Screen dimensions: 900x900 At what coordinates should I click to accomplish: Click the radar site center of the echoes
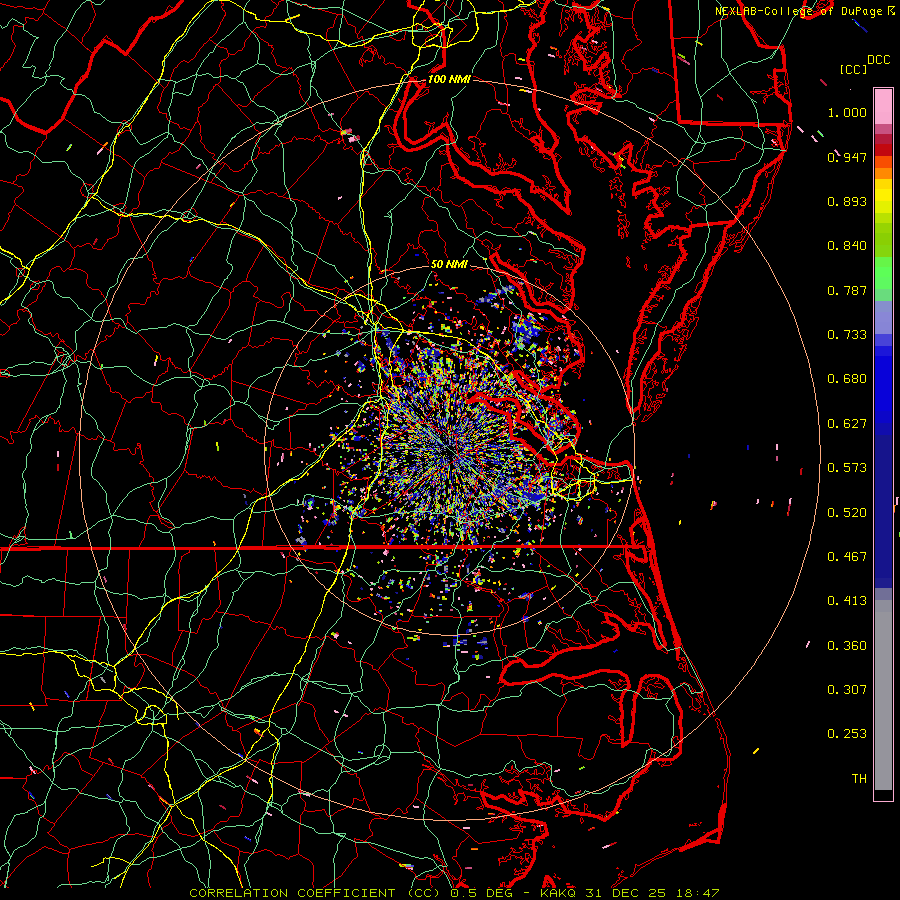tap(449, 451)
